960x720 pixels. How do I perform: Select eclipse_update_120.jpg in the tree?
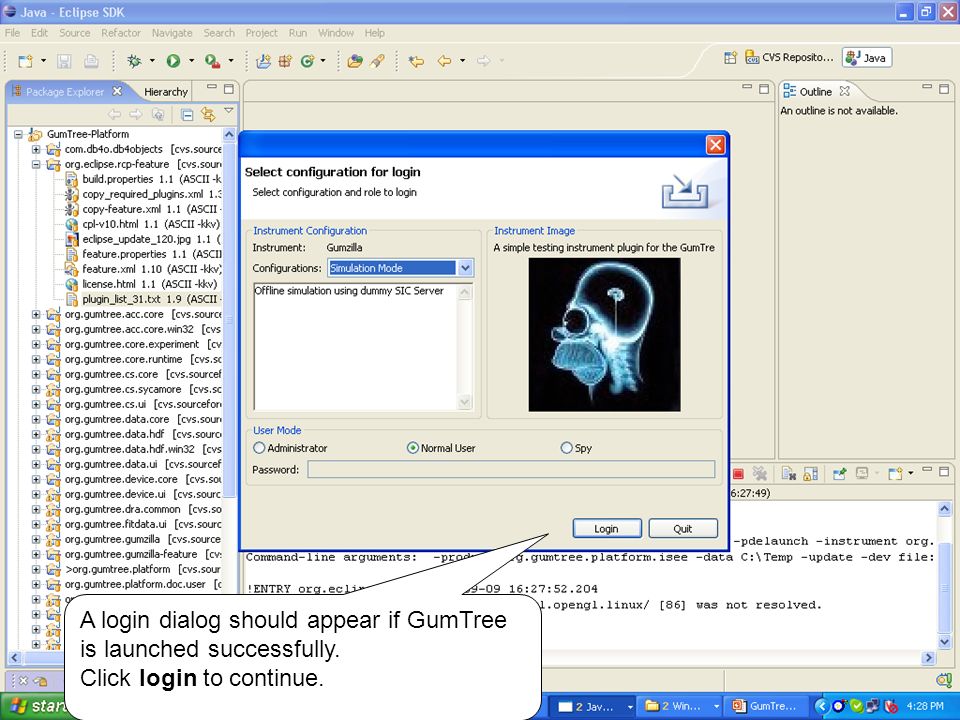point(144,239)
